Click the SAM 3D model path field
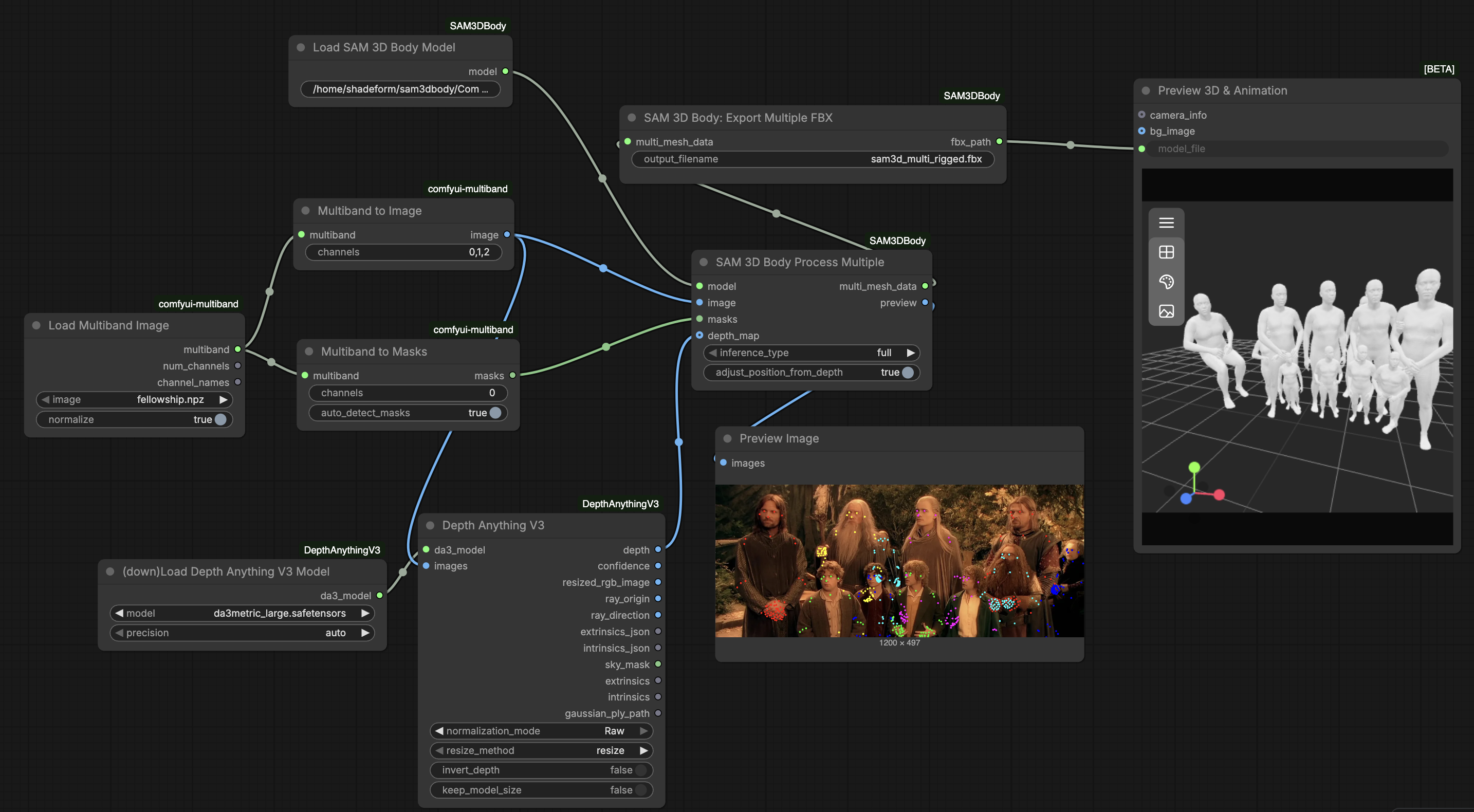Image resolution: width=1474 pixels, height=812 pixels. click(x=400, y=89)
